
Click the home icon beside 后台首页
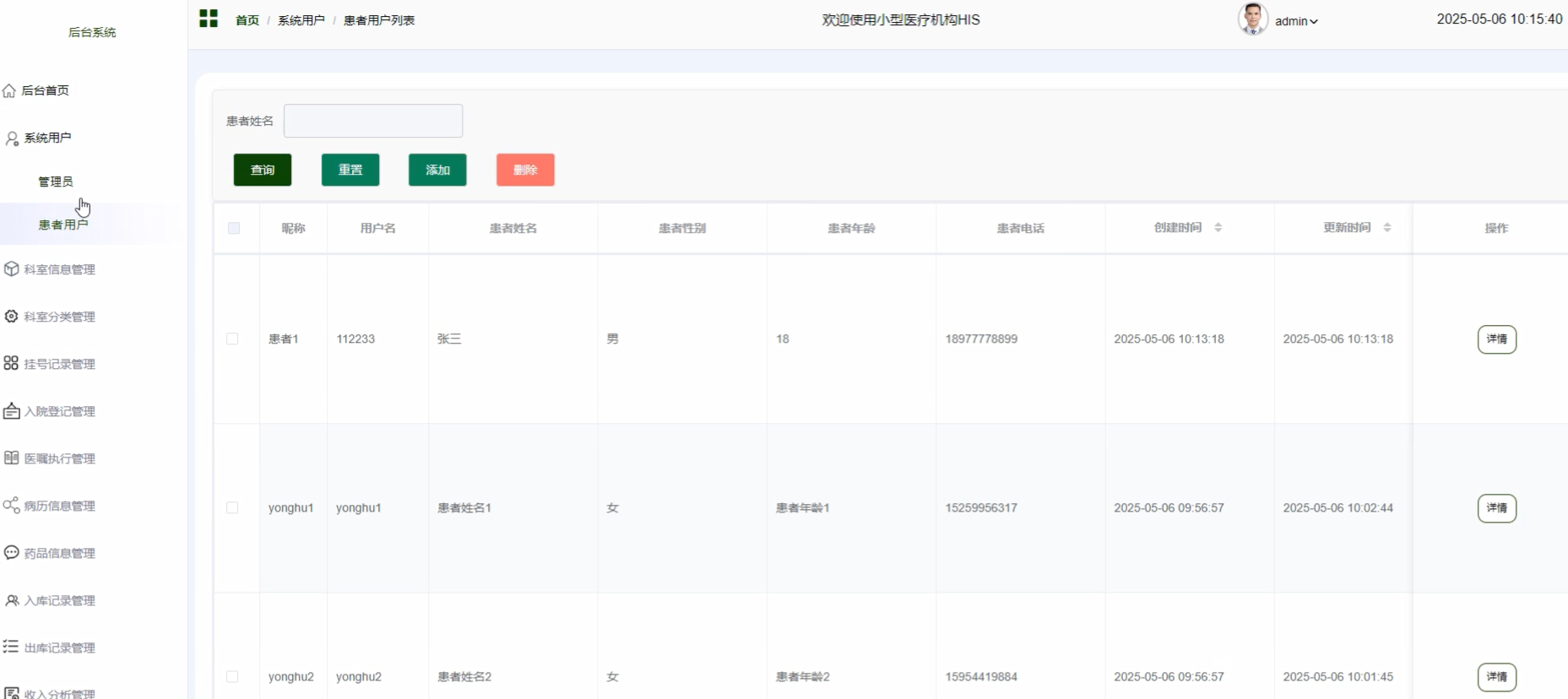click(9, 90)
